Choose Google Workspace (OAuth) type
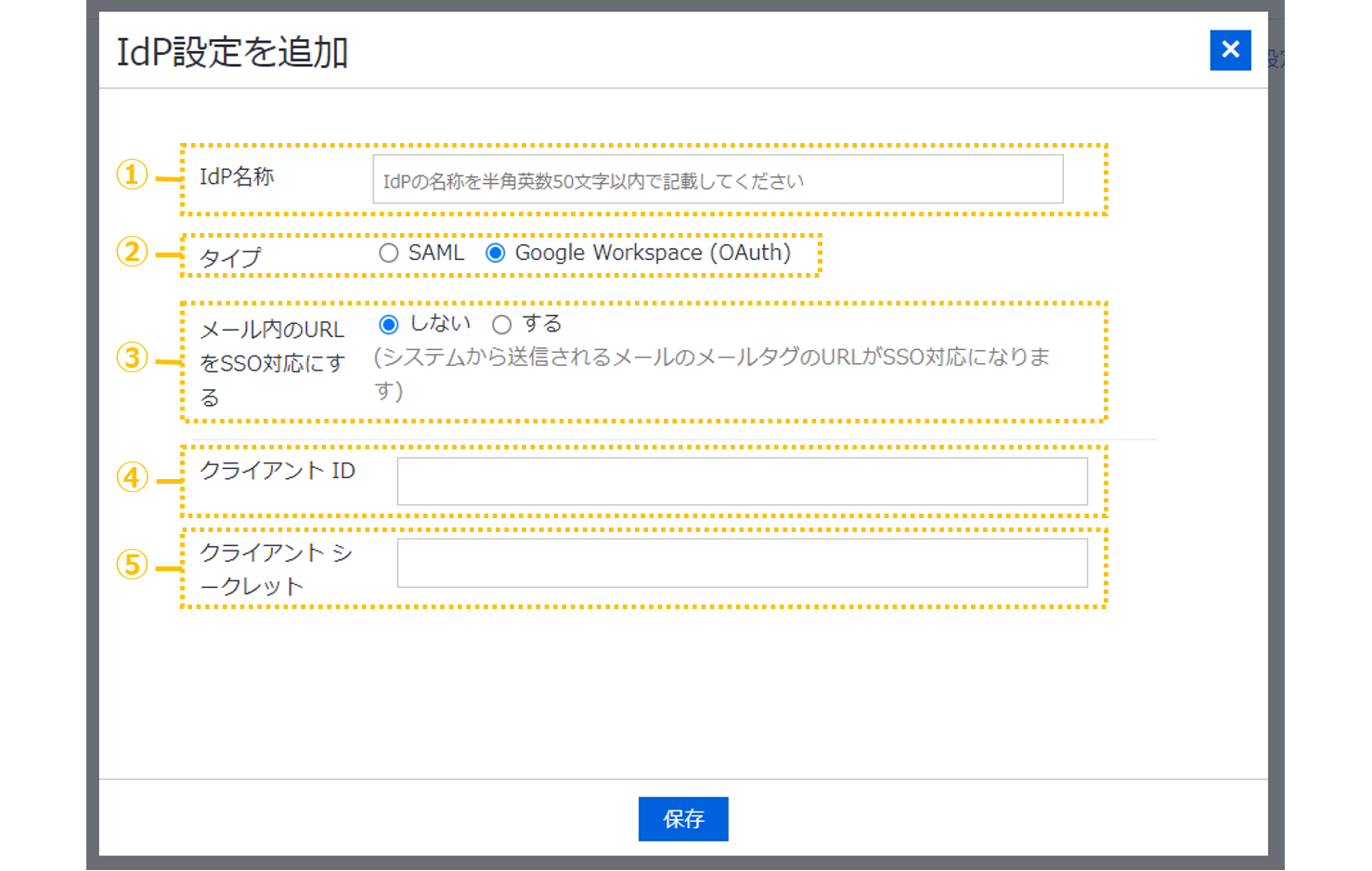The width and height of the screenshot is (1372, 871). point(496,253)
